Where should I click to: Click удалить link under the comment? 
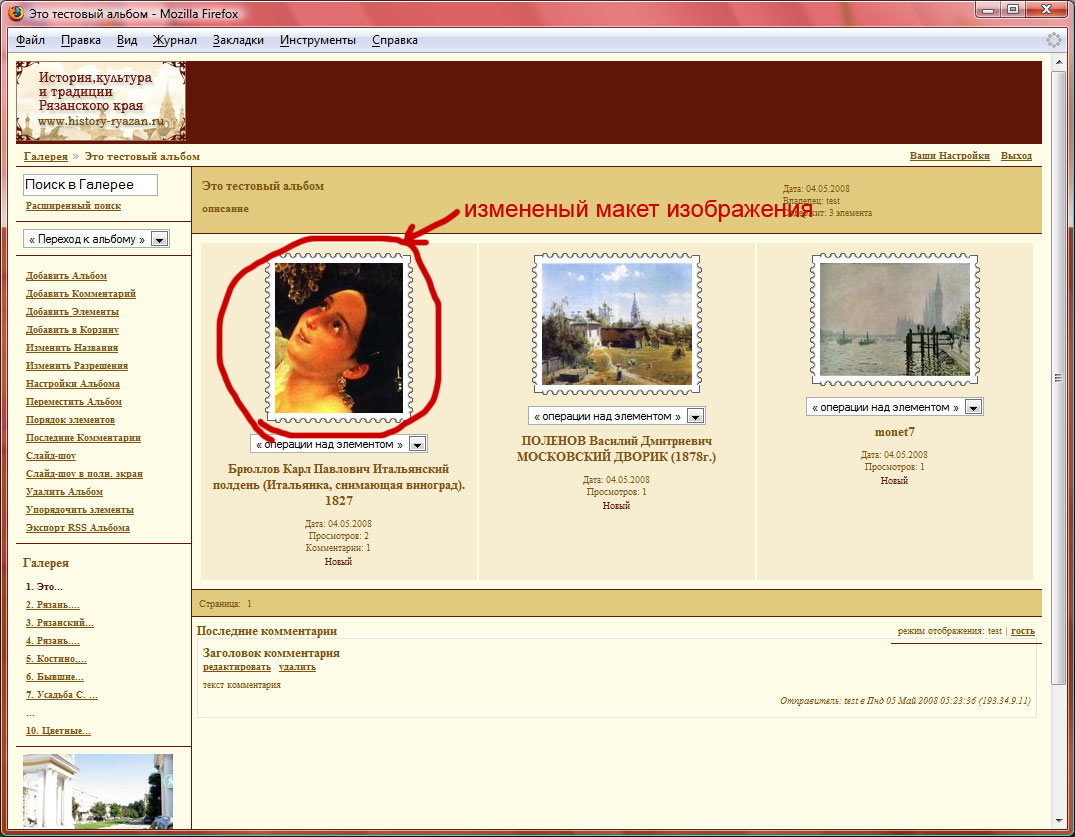(298, 667)
